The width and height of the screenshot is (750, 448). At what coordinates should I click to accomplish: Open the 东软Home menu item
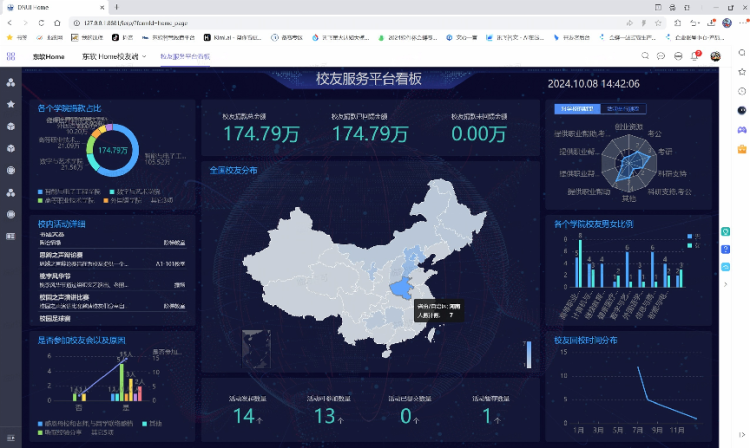click(x=48, y=56)
